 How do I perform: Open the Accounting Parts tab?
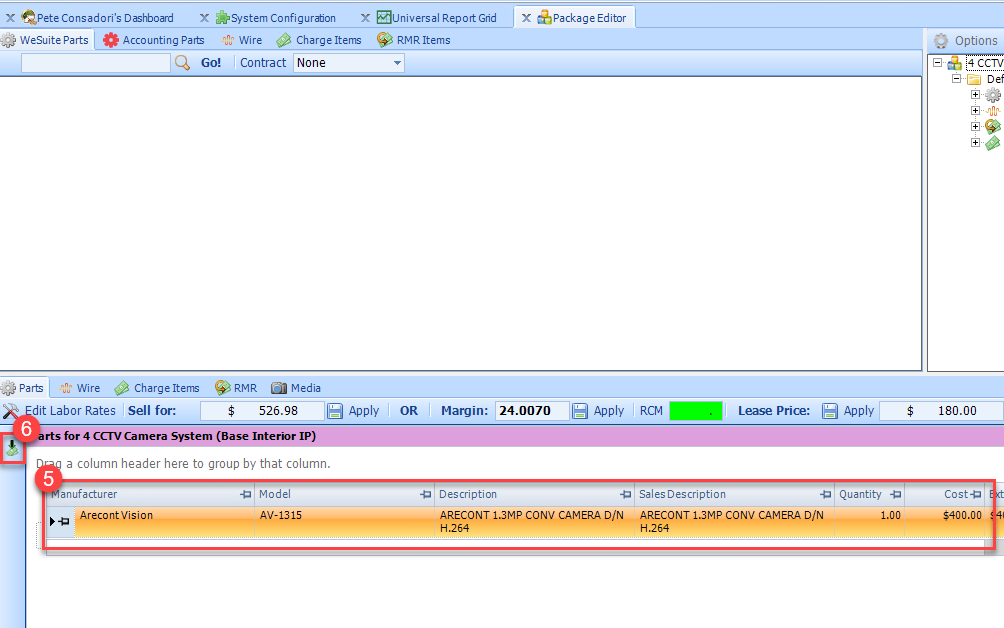(x=154, y=40)
